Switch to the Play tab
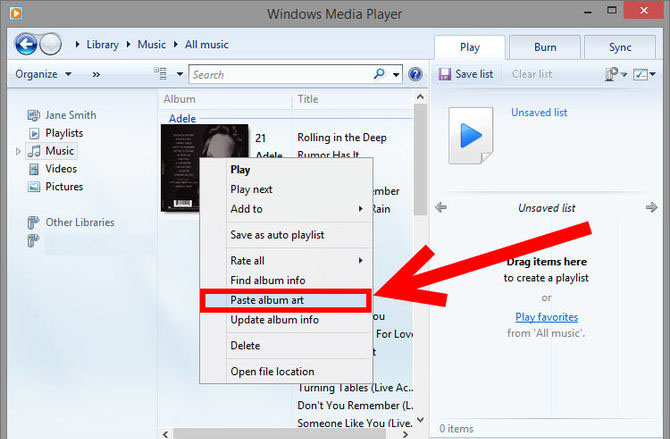Viewport: 670px width, 439px height. (470, 47)
